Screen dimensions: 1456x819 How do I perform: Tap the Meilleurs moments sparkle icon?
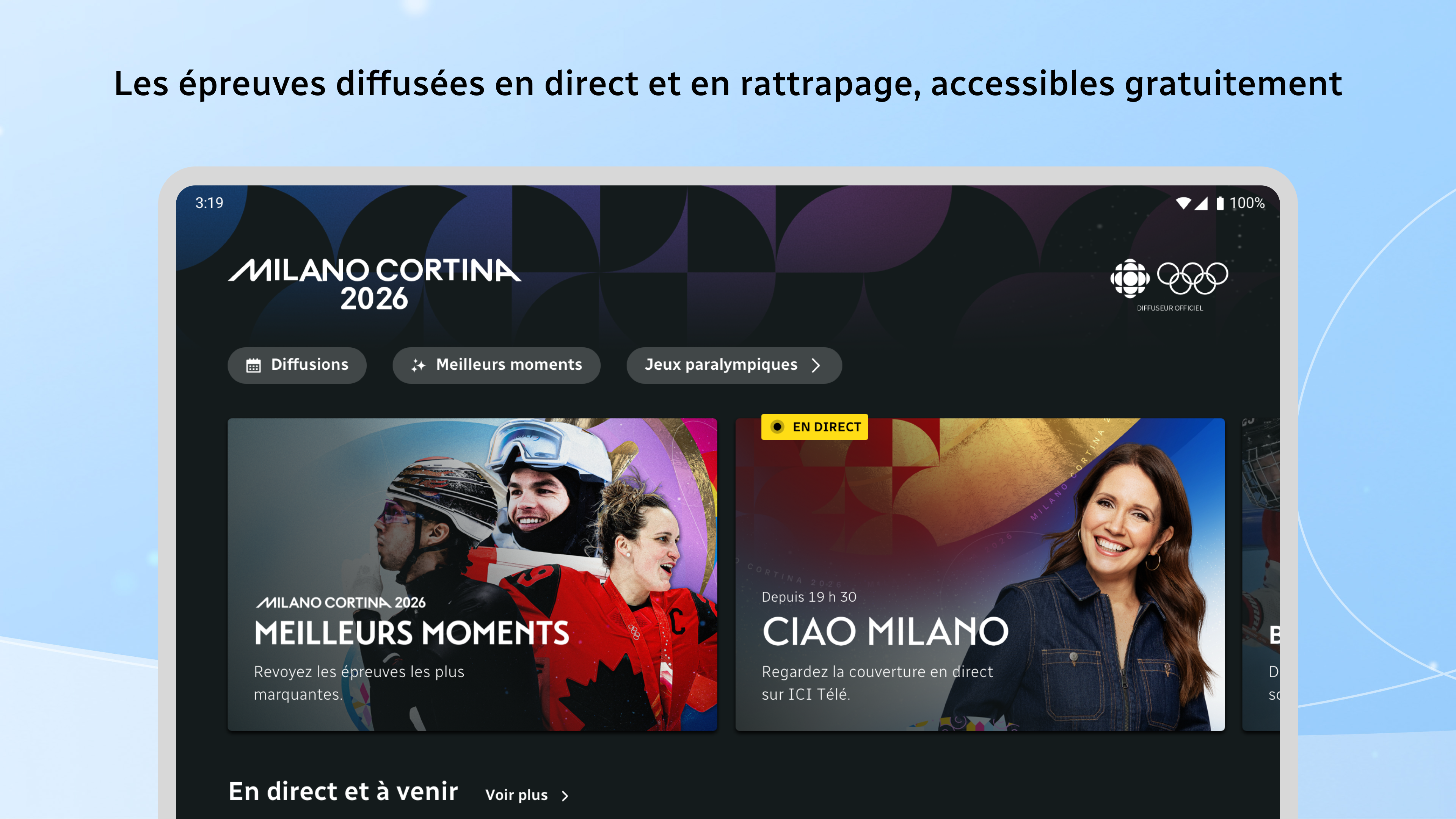418,366
